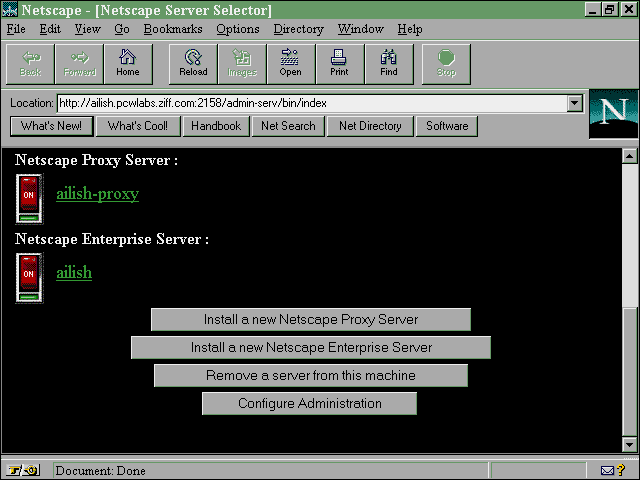Click the Net Directory button
This screenshot has width=640, height=480.
coord(370,126)
